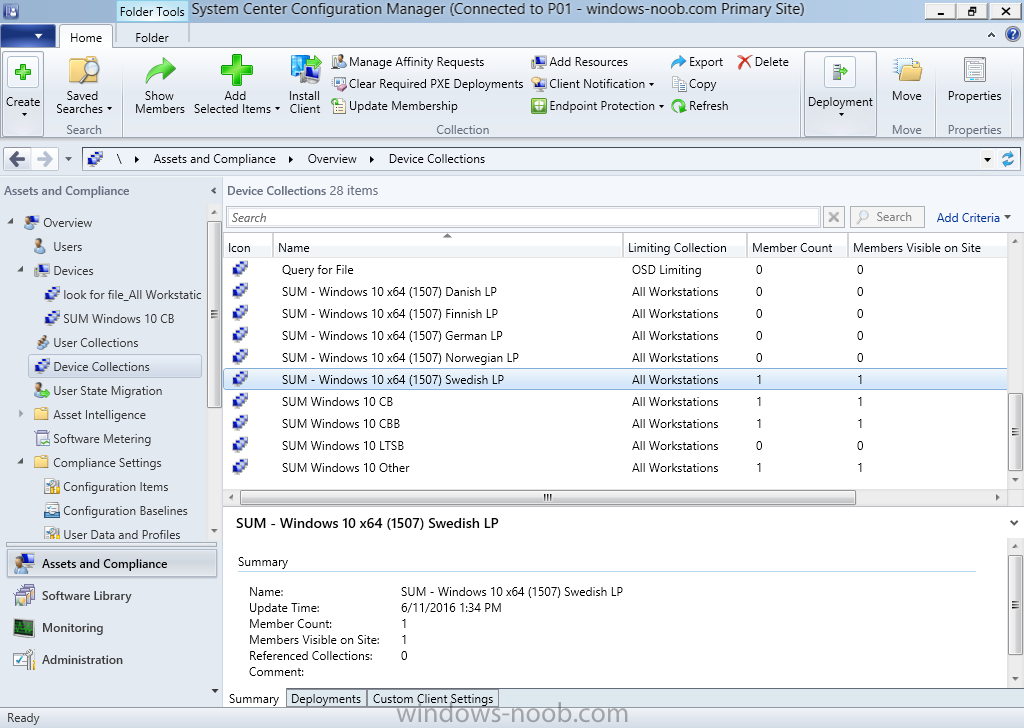Click the Properties icon
This screenshot has width=1024, height=728.
[x=974, y=70]
